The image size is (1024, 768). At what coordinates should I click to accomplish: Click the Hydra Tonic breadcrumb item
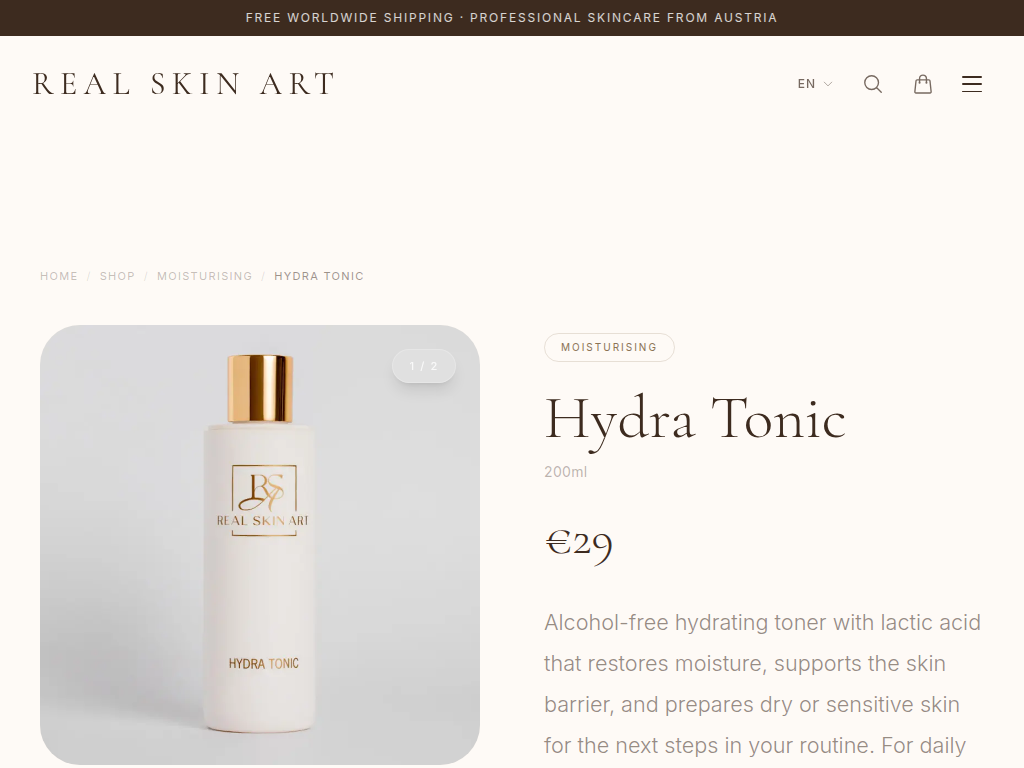click(319, 276)
